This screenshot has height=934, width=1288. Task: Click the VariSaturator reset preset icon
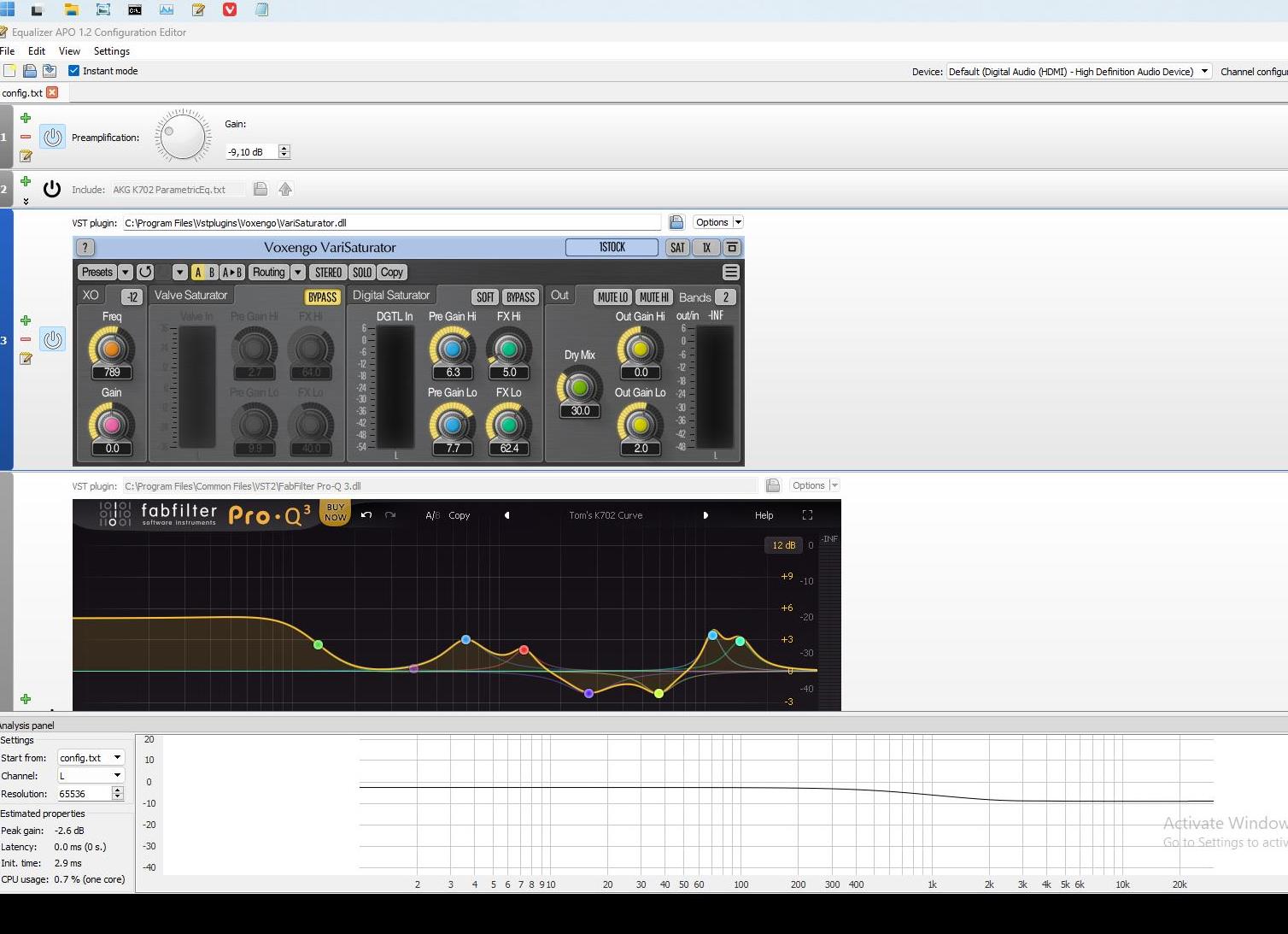[145, 272]
